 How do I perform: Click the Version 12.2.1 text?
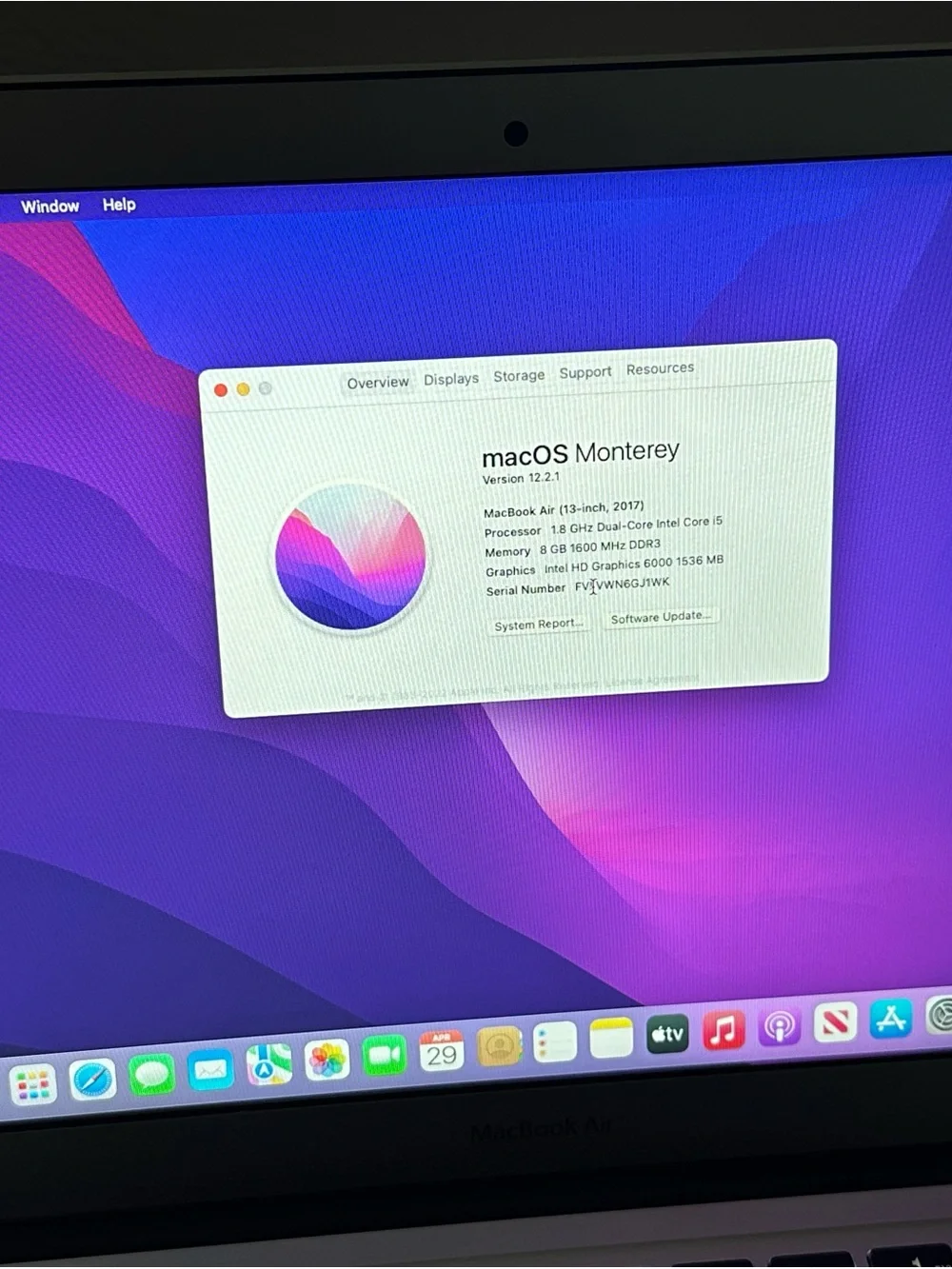(521, 479)
